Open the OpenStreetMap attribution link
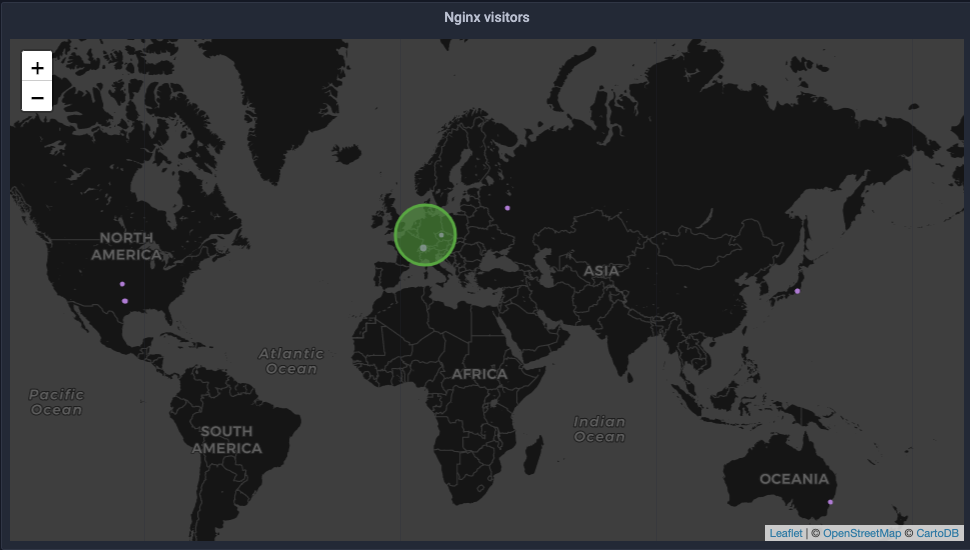Image resolution: width=970 pixels, height=550 pixels. point(861,533)
